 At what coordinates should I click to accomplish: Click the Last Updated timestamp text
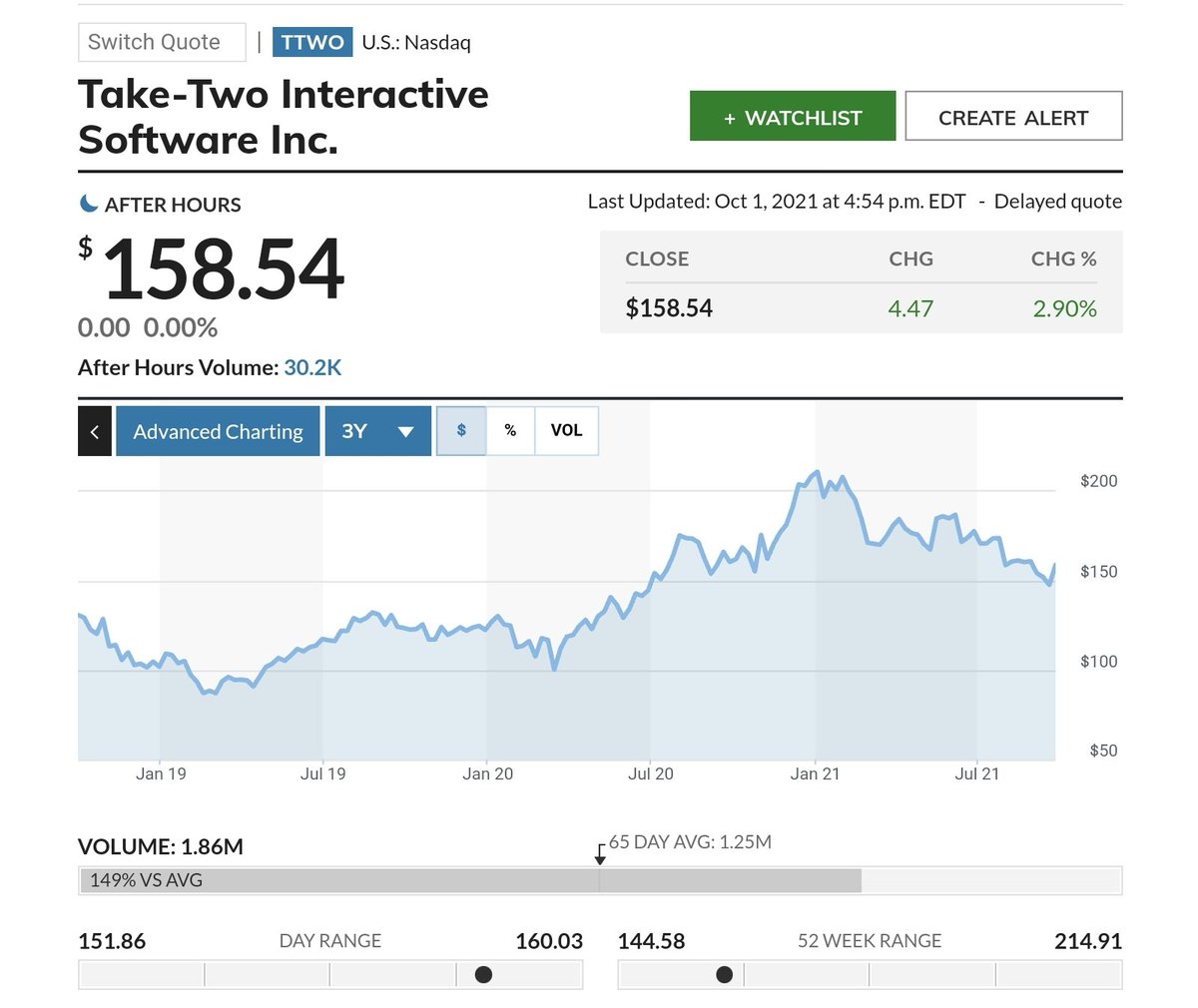click(x=777, y=202)
